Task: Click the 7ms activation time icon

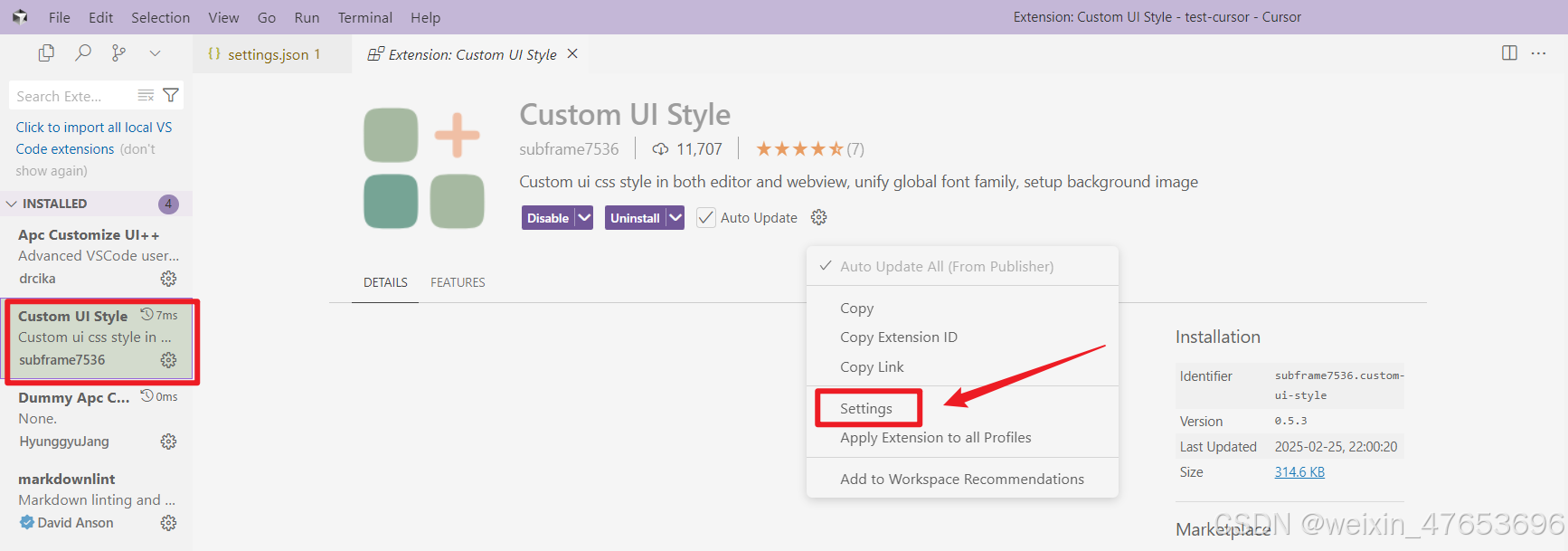Action: 146,315
